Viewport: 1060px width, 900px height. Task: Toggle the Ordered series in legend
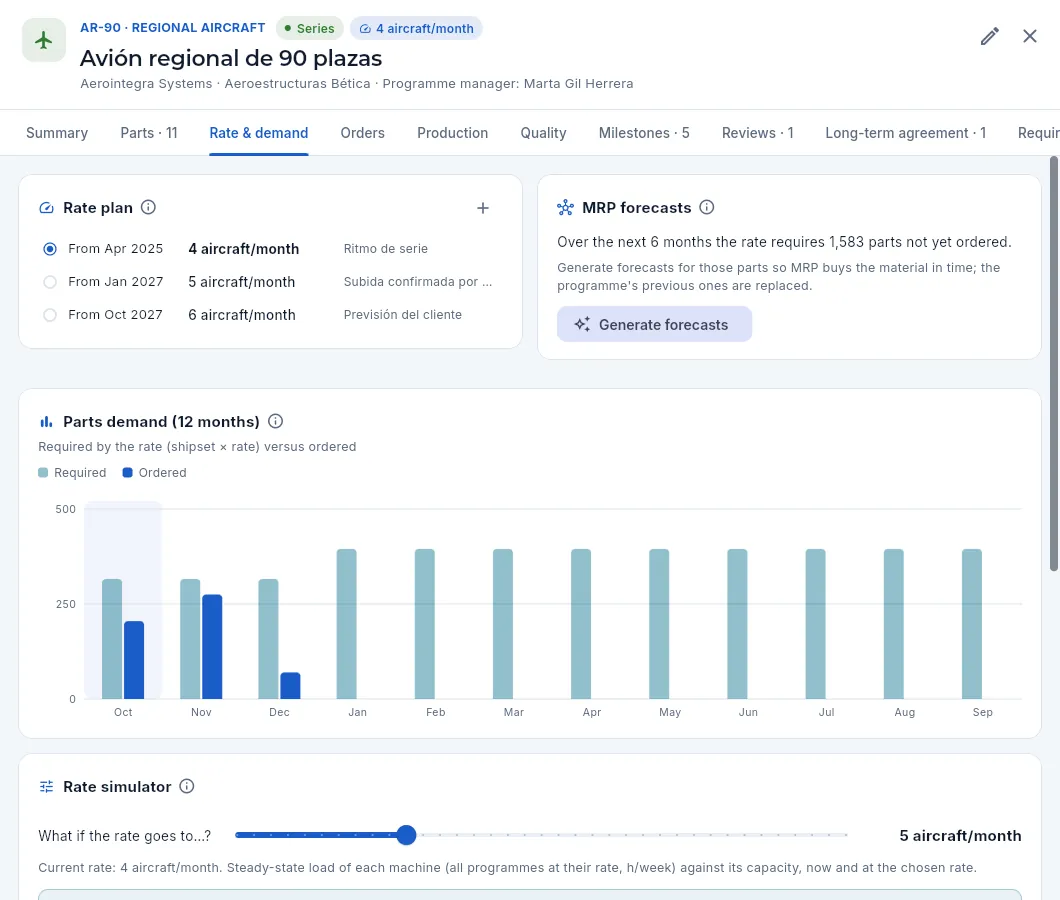(x=154, y=473)
